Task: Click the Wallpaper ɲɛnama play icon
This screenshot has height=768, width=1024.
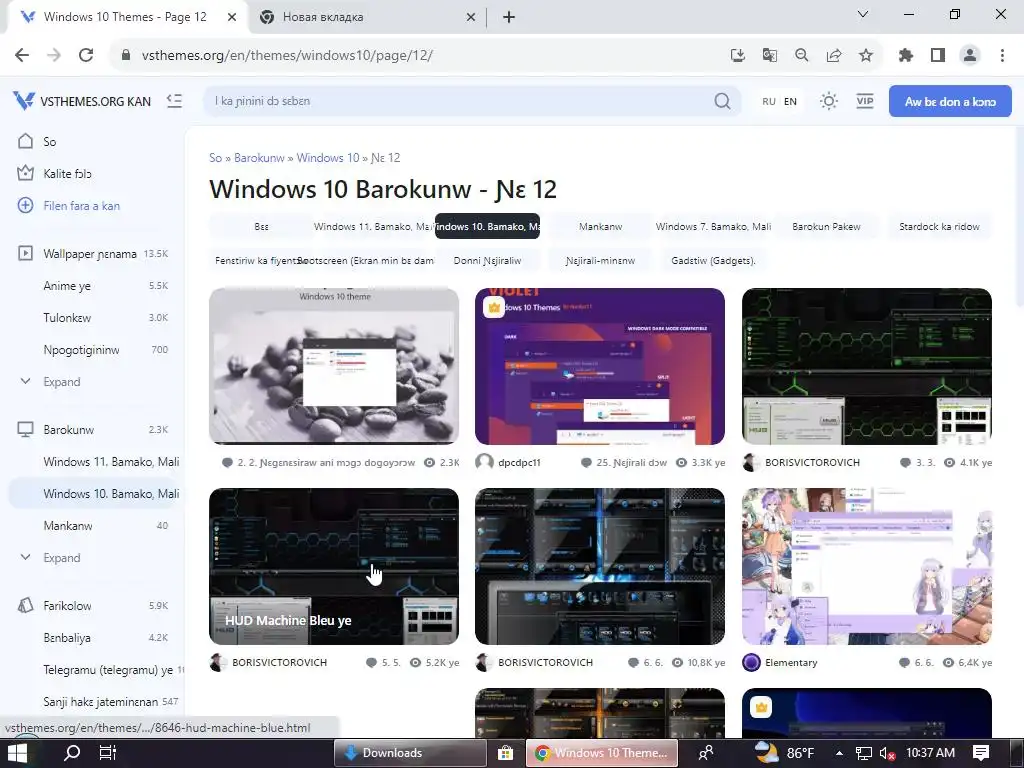Action: point(25,253)
